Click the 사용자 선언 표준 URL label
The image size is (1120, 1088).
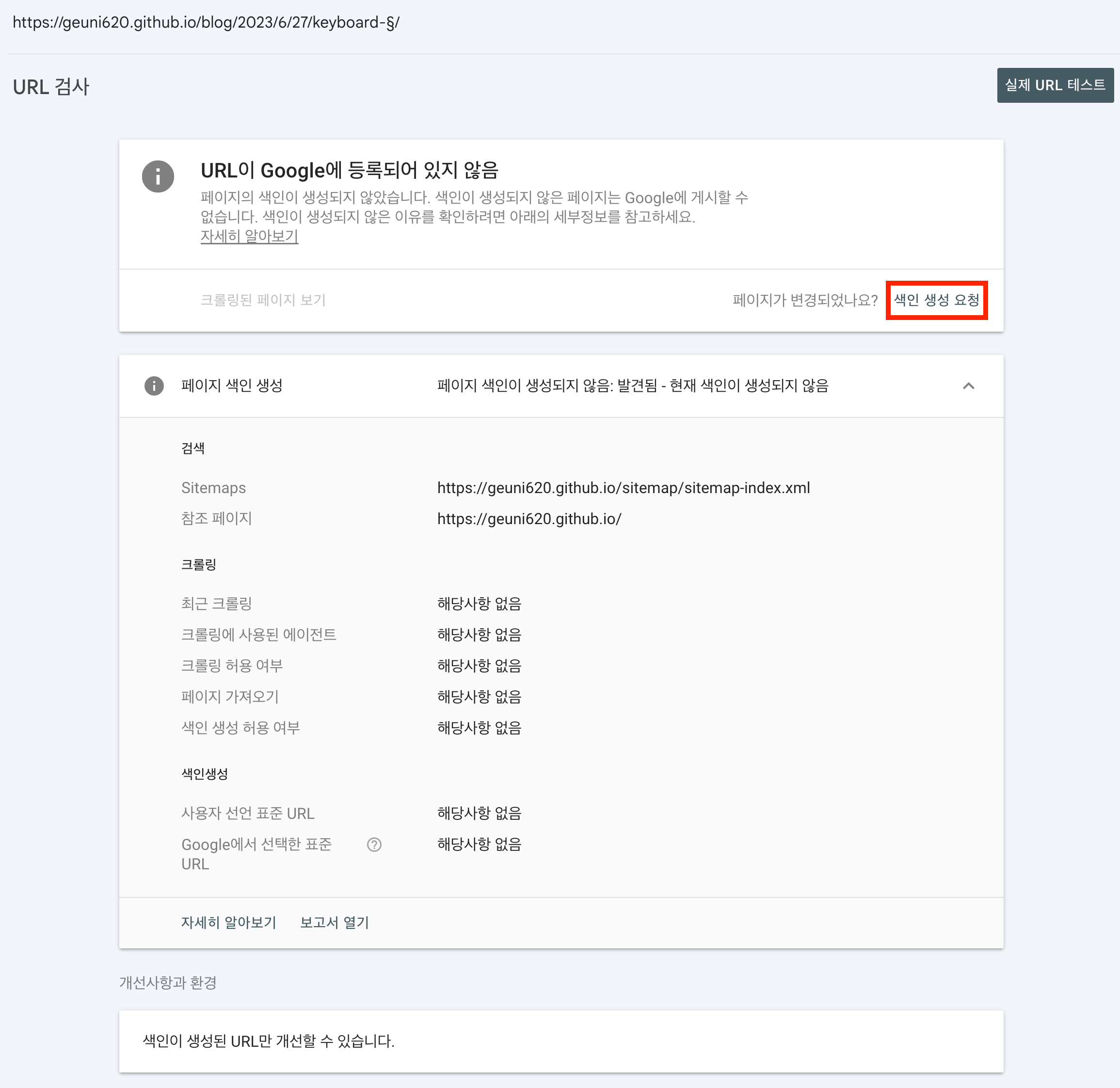(x=248, y=813)
